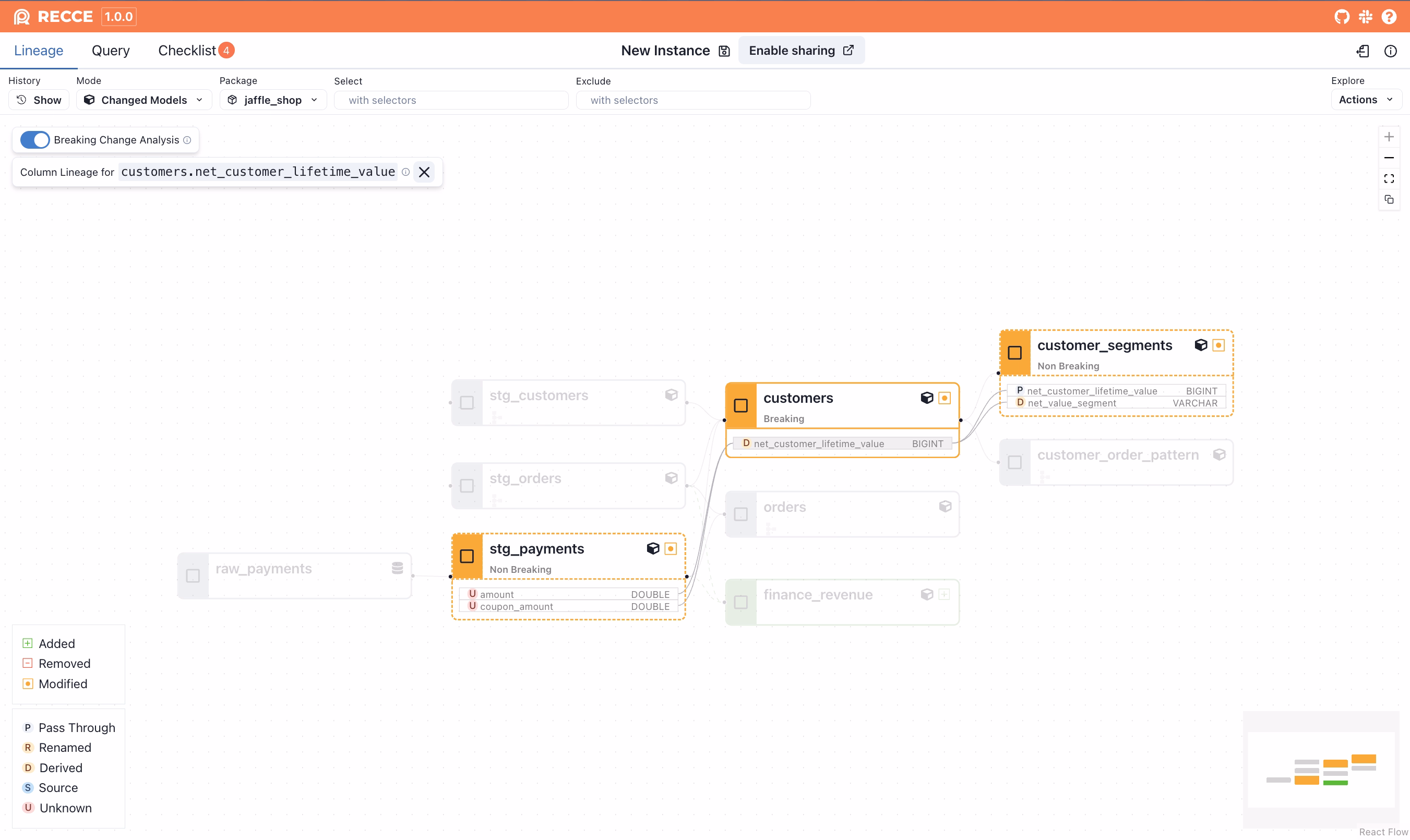Switch to the Query tab
The height and width of the screenshot is (840, 1410).
coord(111,51)
